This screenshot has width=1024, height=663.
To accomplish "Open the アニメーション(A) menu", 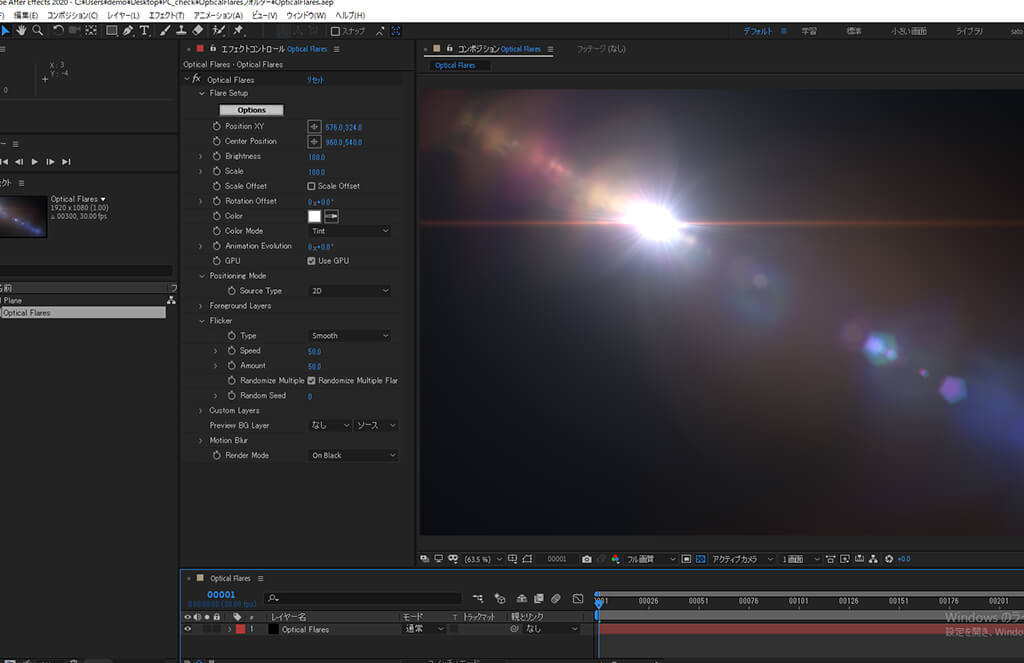I will [217, 16].
